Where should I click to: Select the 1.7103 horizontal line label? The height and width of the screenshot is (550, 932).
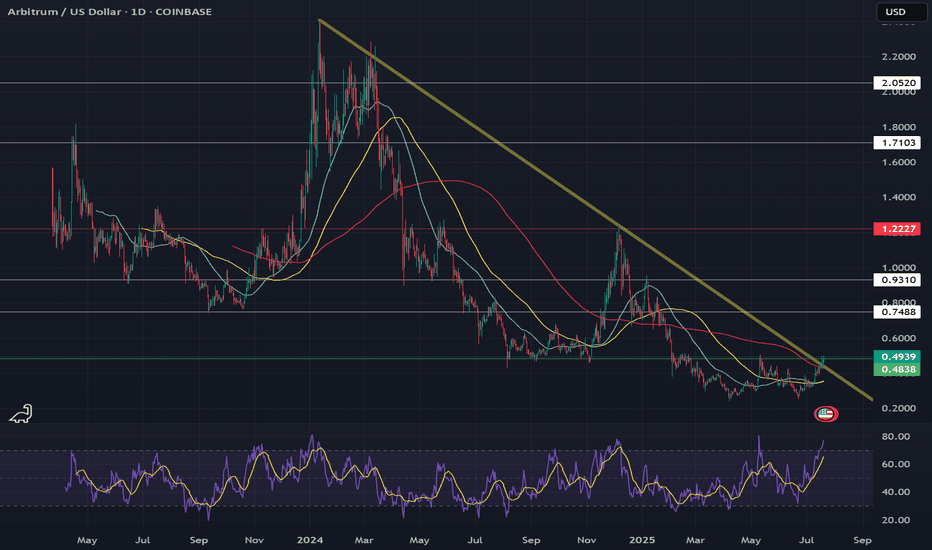pyautogui.click(x=894, y=143)
